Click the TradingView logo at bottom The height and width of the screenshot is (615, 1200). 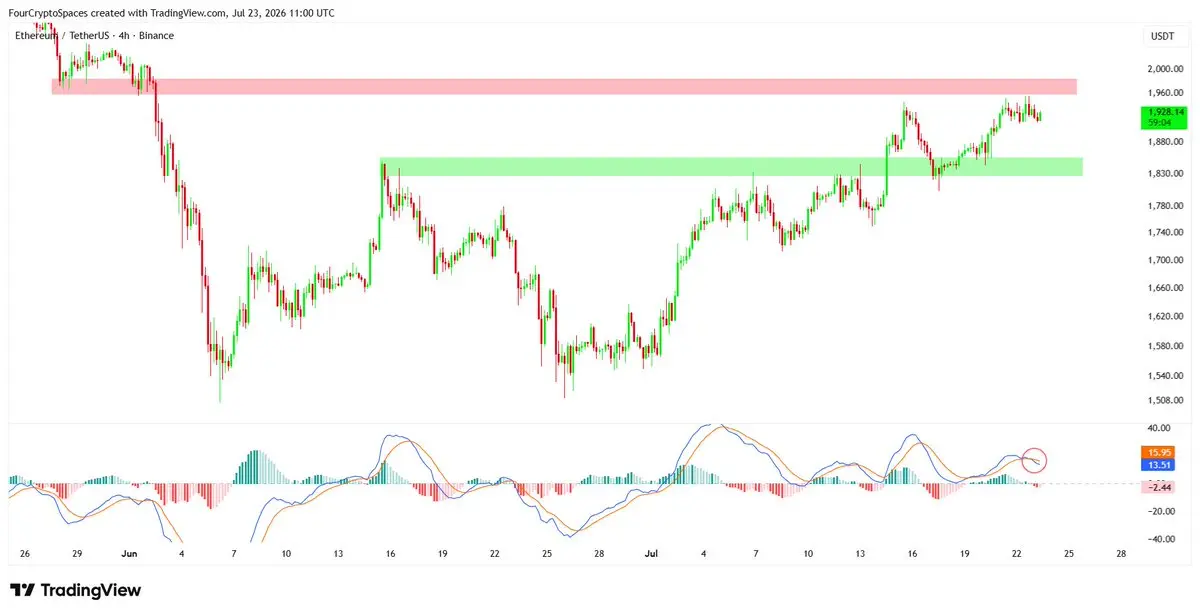tap(75, 591)
